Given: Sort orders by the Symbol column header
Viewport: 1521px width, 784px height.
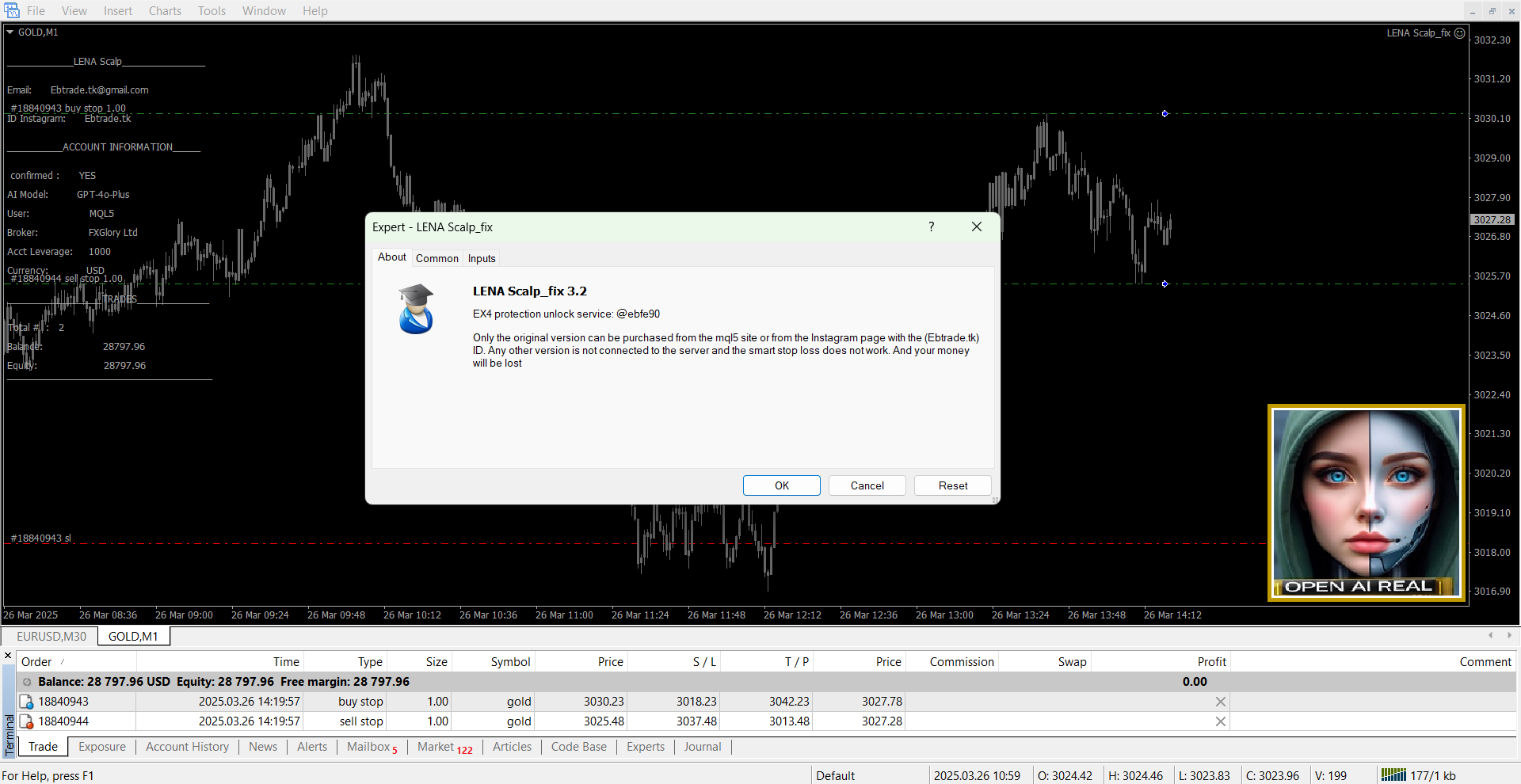Looking at the screenshot, I should point(494,662).
